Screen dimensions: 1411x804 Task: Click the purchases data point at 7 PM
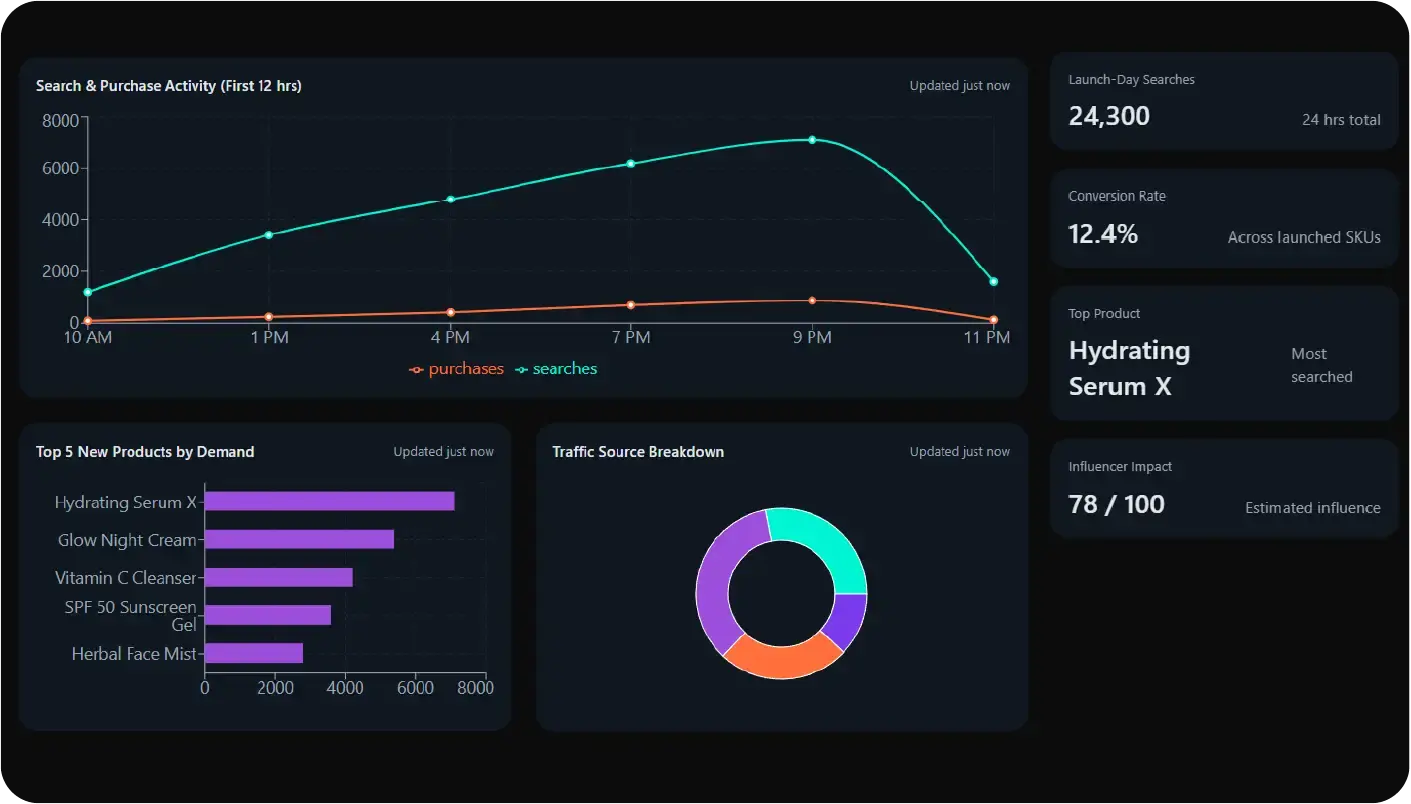pos(631,305)
